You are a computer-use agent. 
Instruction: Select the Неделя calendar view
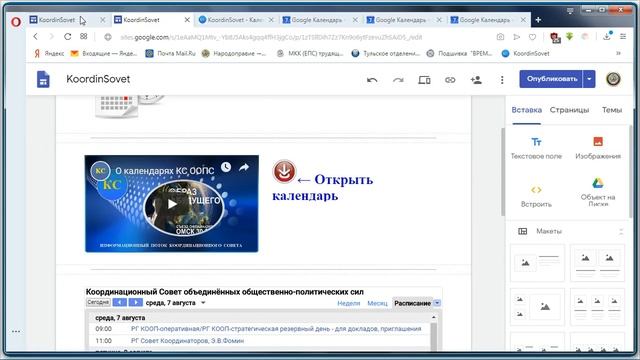pos(349,303)
